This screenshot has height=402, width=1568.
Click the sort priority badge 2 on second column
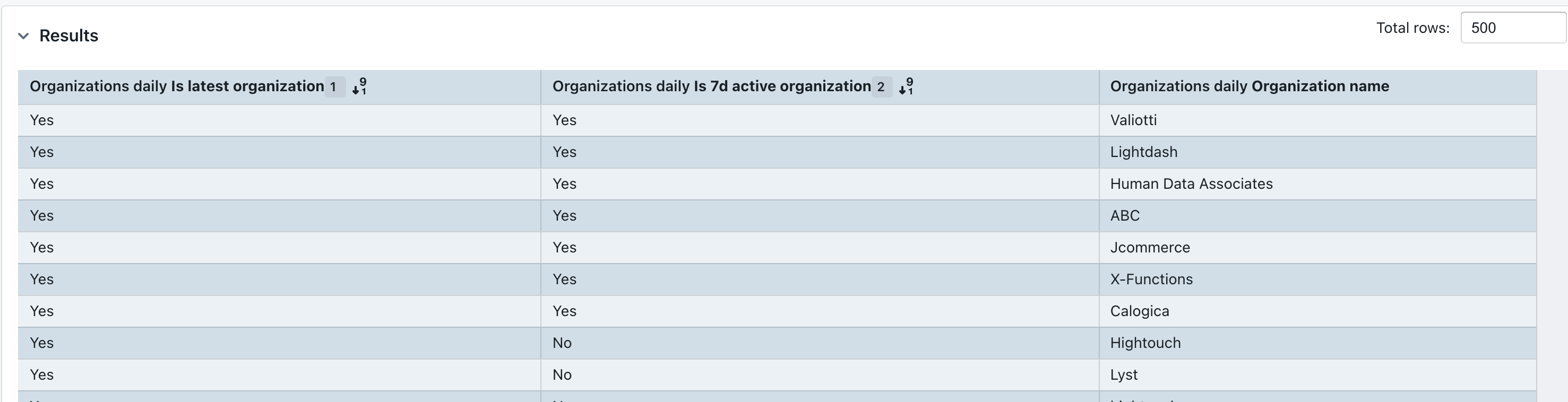880,87
